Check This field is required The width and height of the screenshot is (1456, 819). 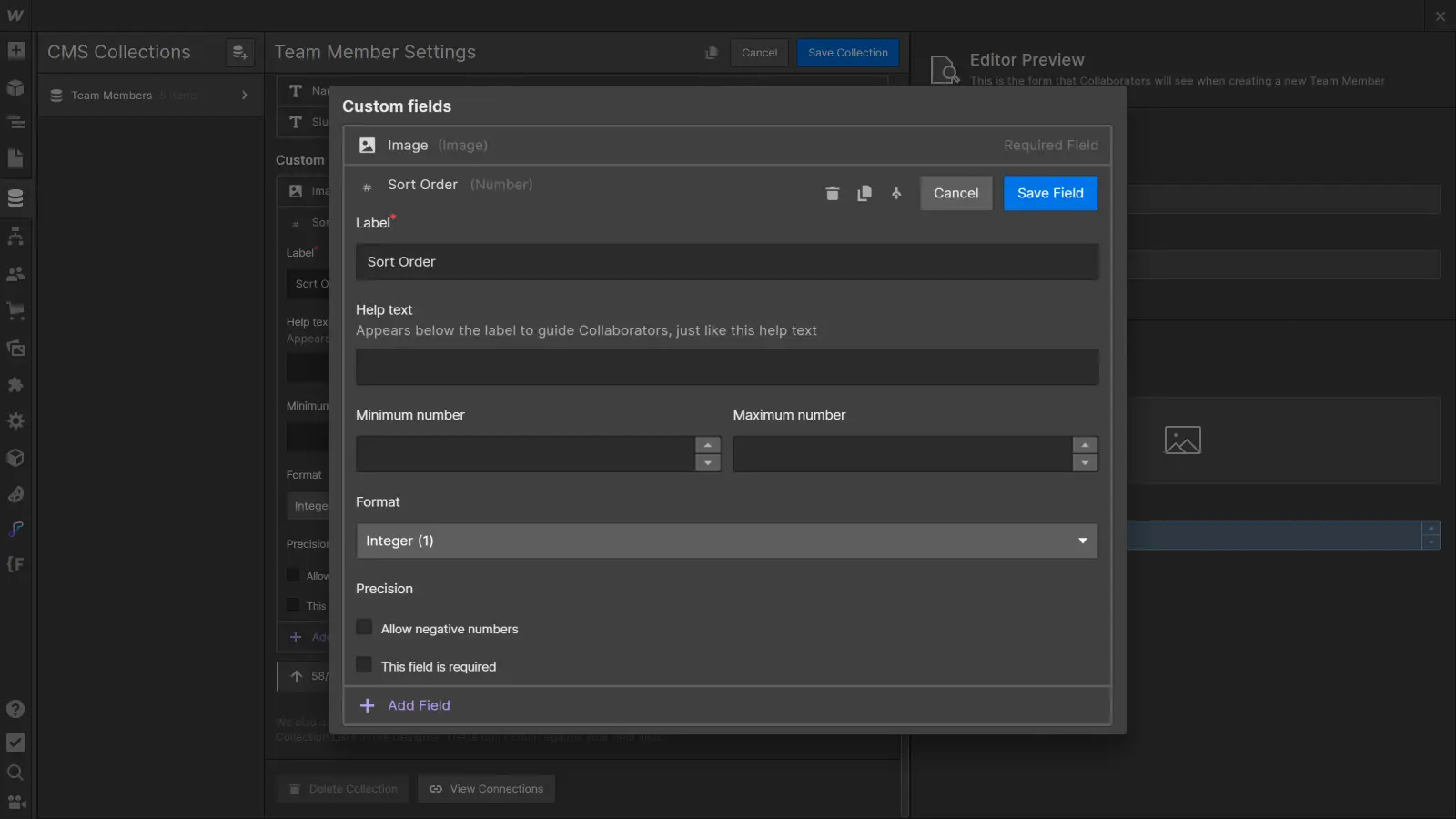(x=364, y=665)
